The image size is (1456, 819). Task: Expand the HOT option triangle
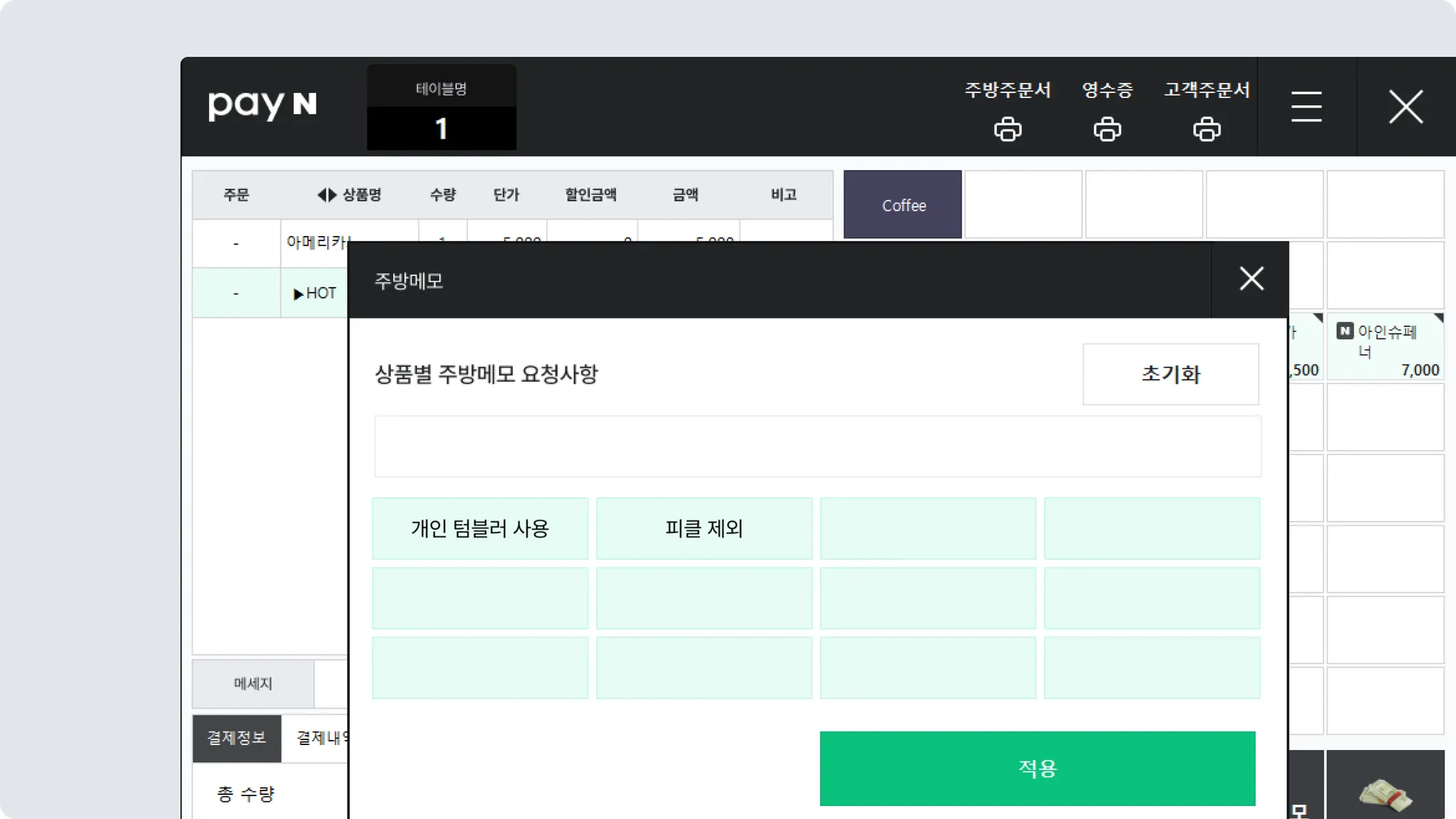298,294
